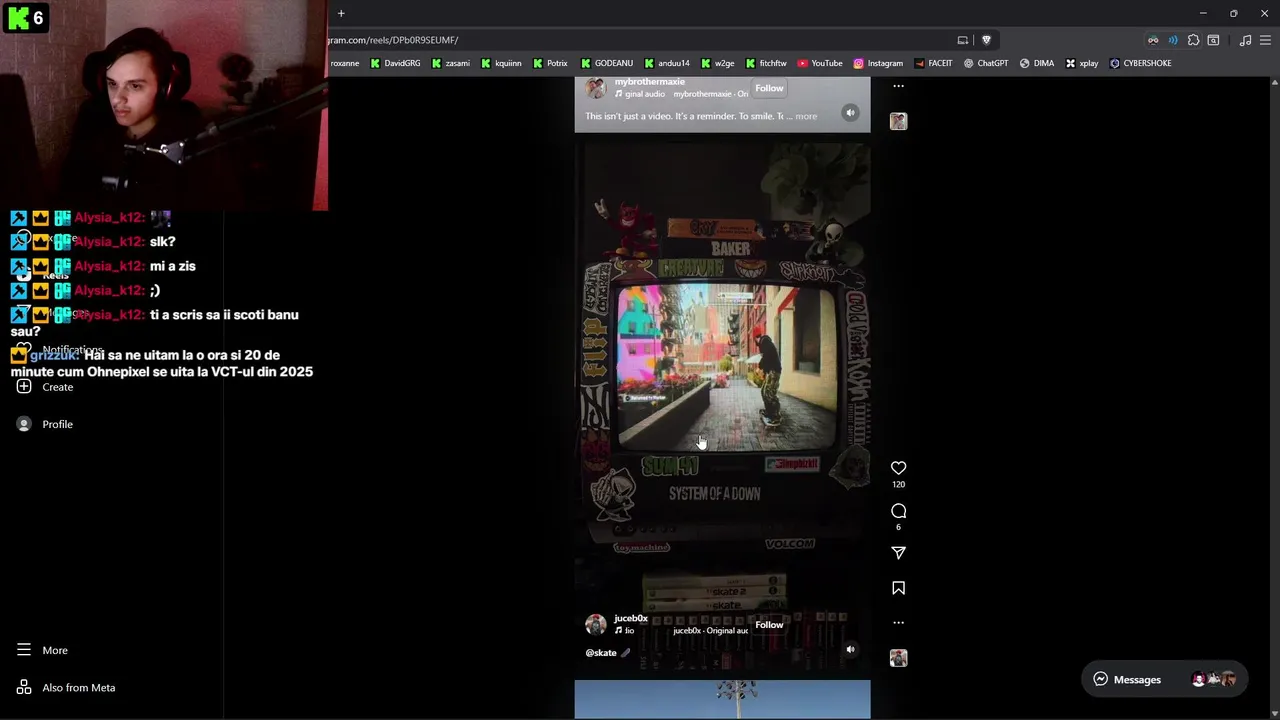Share the juceb0x reel via paper plane
This screenshot has width=1280, height=720.
point(898,553)
